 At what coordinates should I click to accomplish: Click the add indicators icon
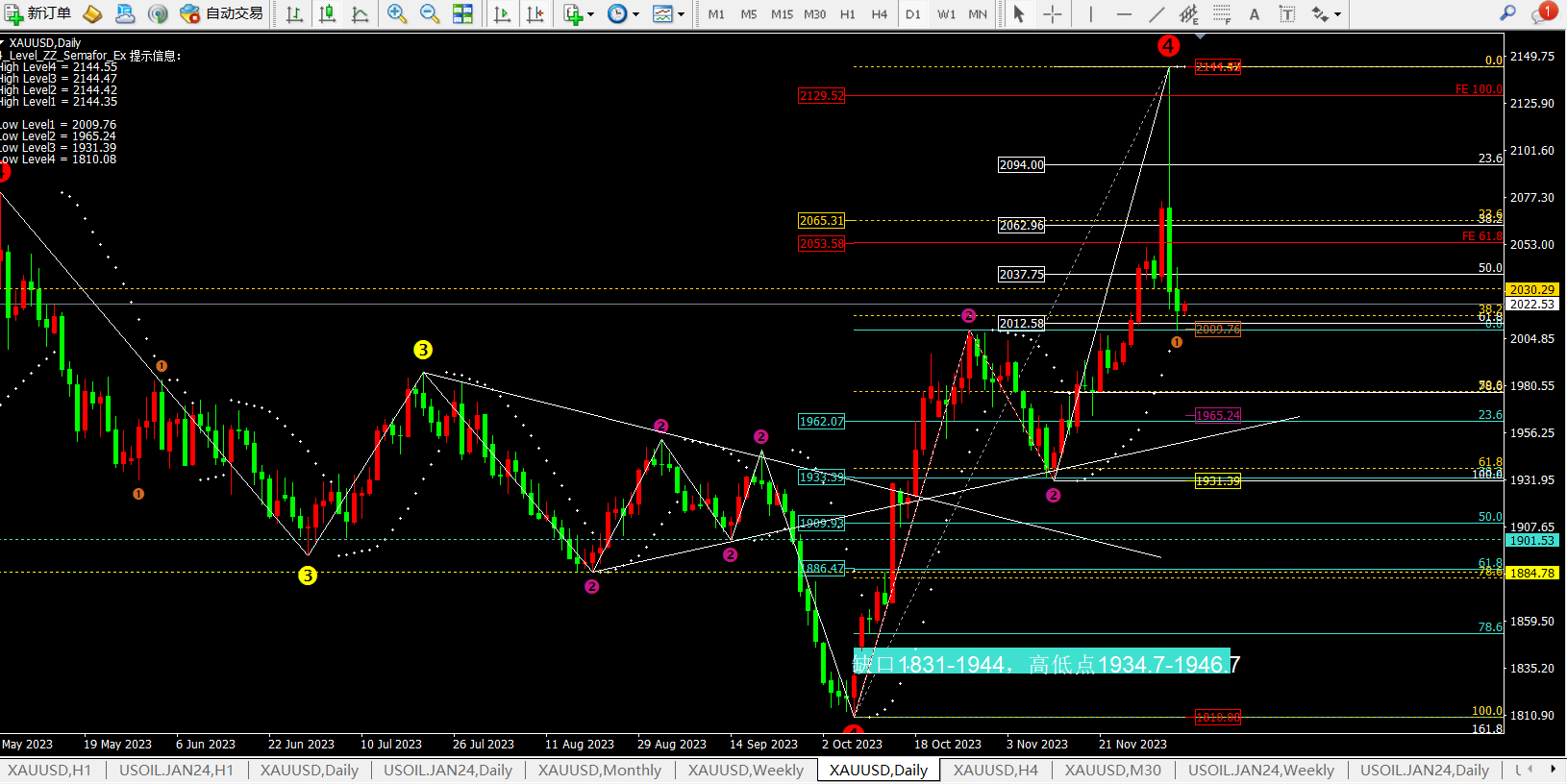tap(573, 13)
